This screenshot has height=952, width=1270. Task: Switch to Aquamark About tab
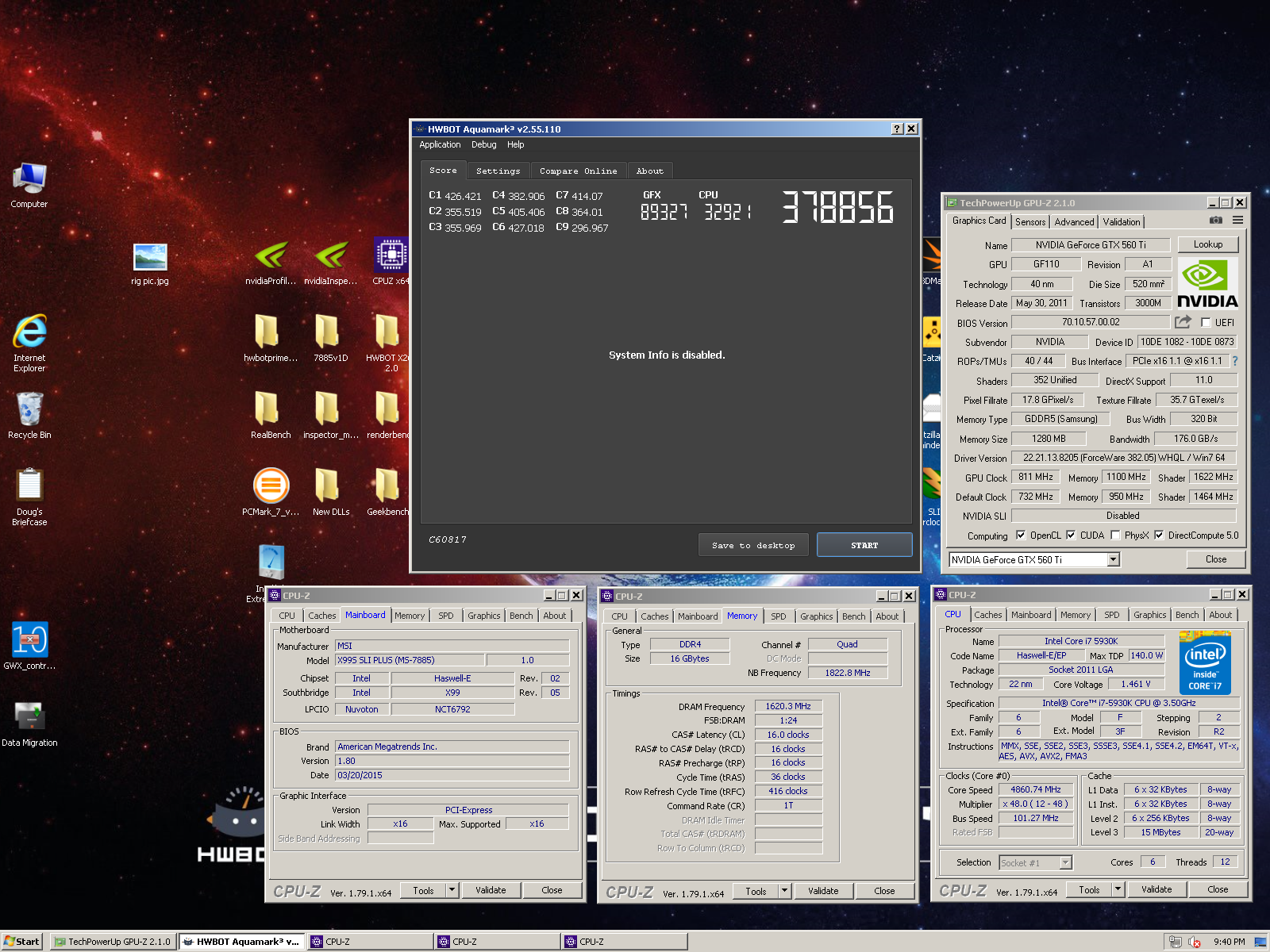pos(649,171)
